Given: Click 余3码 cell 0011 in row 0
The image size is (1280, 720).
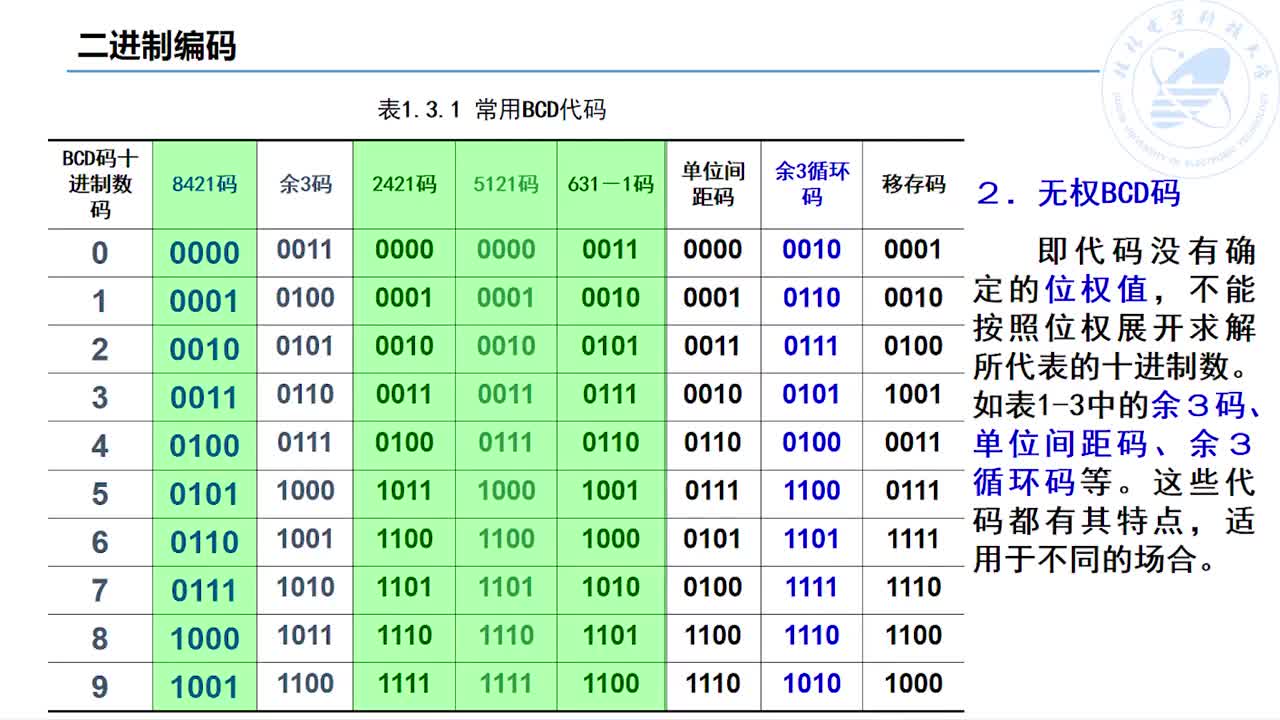Looking at the screenshot, I should pyautogui.click(x=305, y=249).
